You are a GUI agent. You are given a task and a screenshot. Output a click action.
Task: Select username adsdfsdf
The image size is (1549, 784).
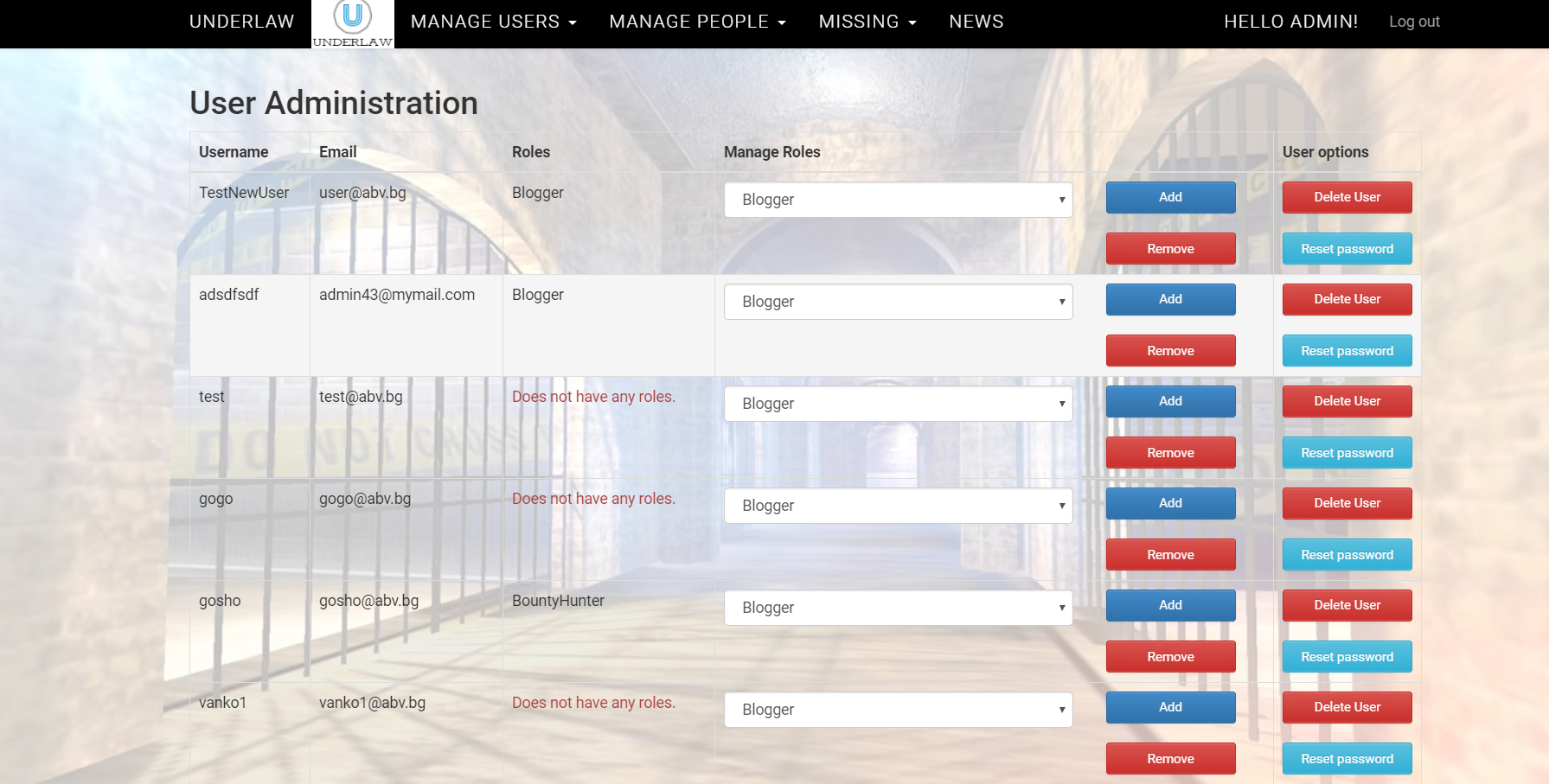229,295
